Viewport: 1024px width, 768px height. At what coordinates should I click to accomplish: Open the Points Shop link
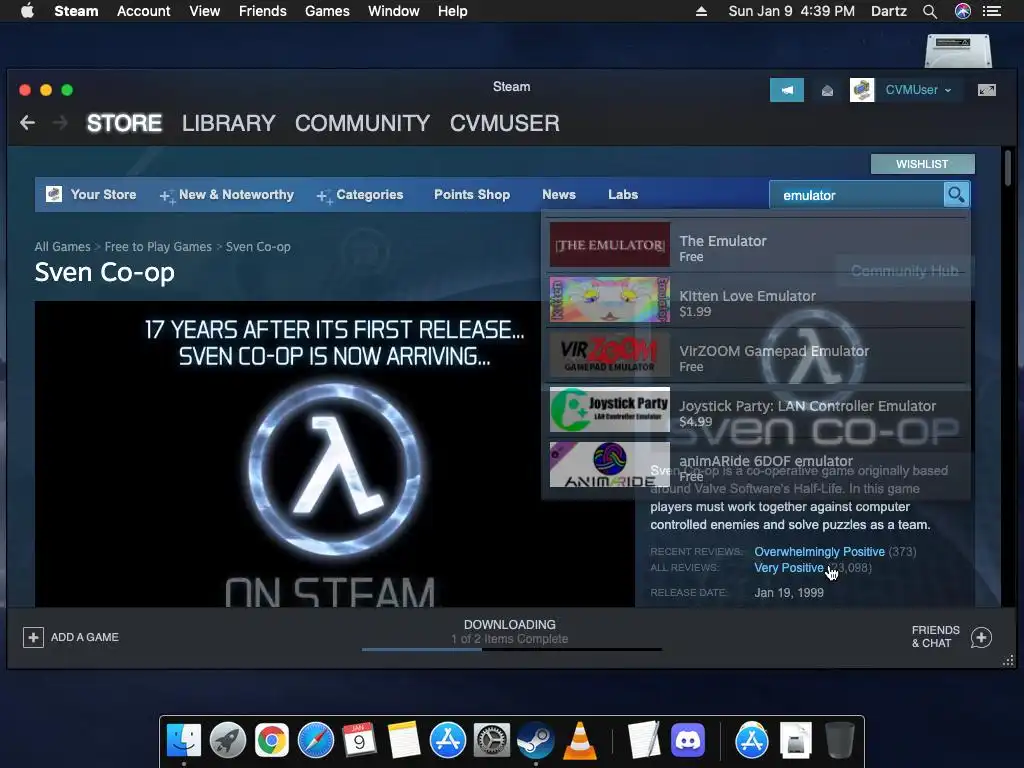click(x=472, y=195)
